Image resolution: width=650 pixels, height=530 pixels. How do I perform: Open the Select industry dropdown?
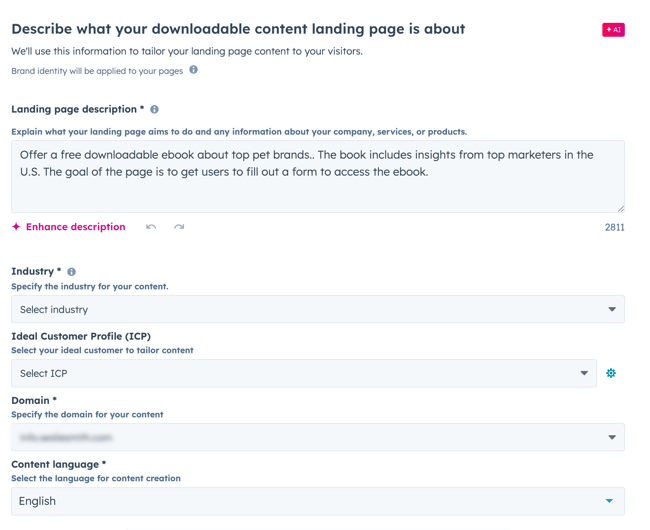[318, 309]
